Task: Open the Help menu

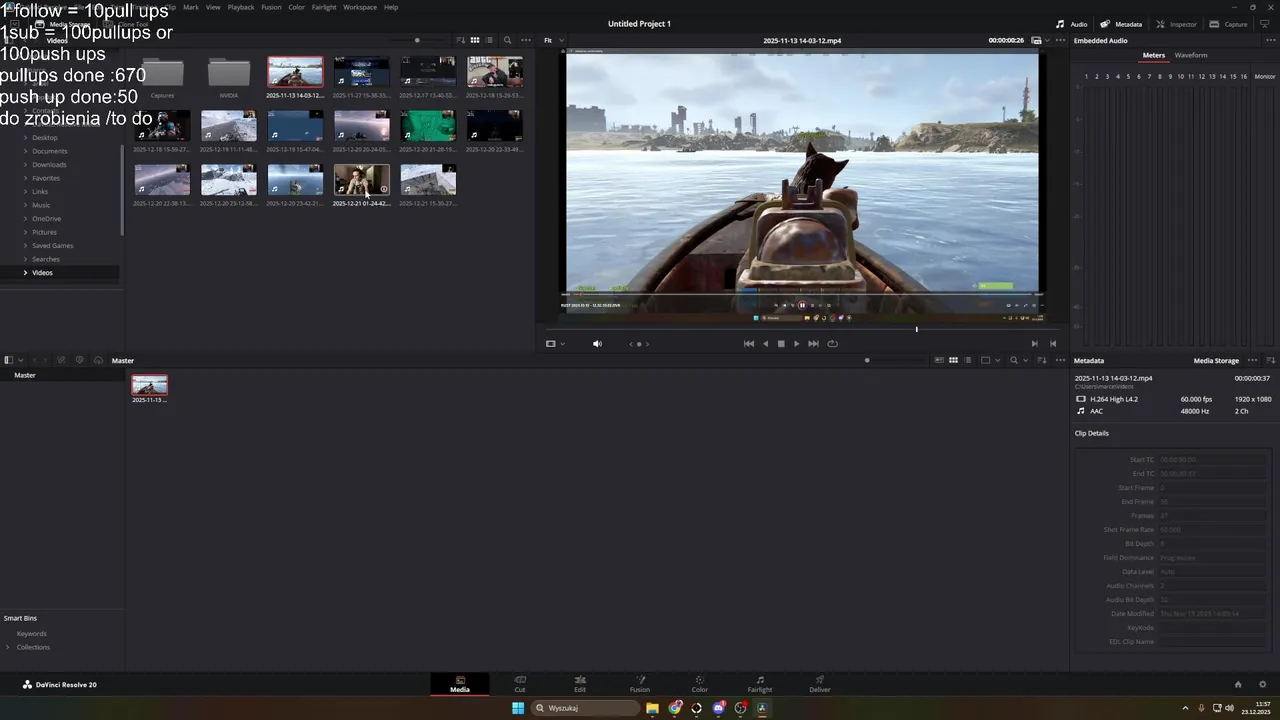Action: coord(391,7)
